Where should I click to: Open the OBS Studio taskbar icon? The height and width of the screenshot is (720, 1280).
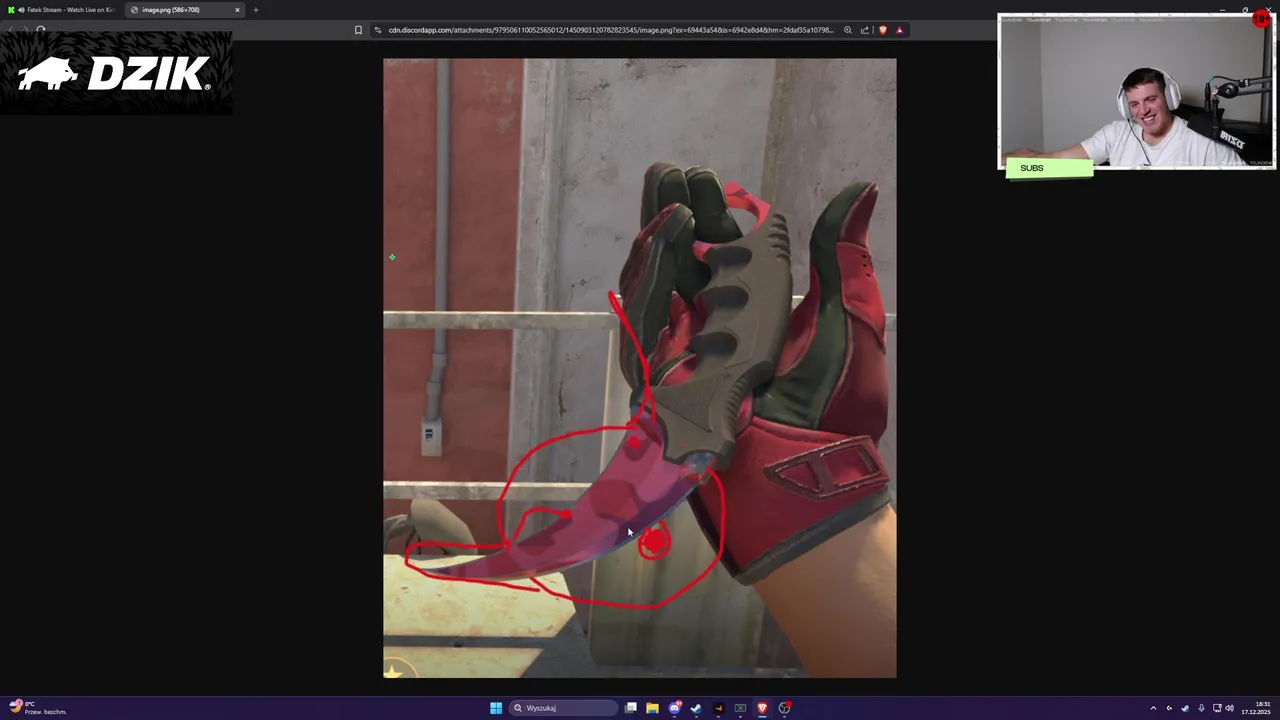(x=784, y=708)
